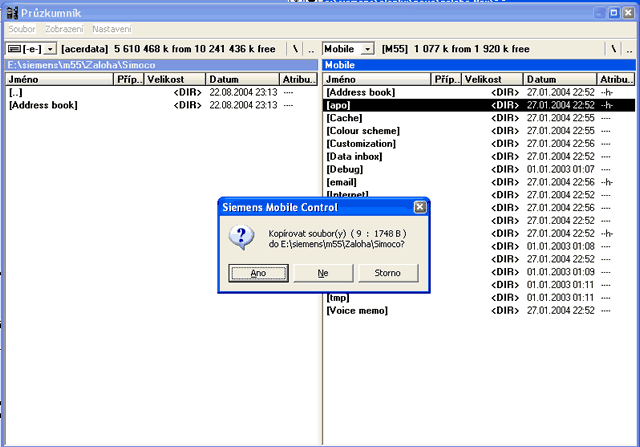Sort left panel by Atribu. column
The width and height of the screenshot is (640, 447).
tap(299, 79)
